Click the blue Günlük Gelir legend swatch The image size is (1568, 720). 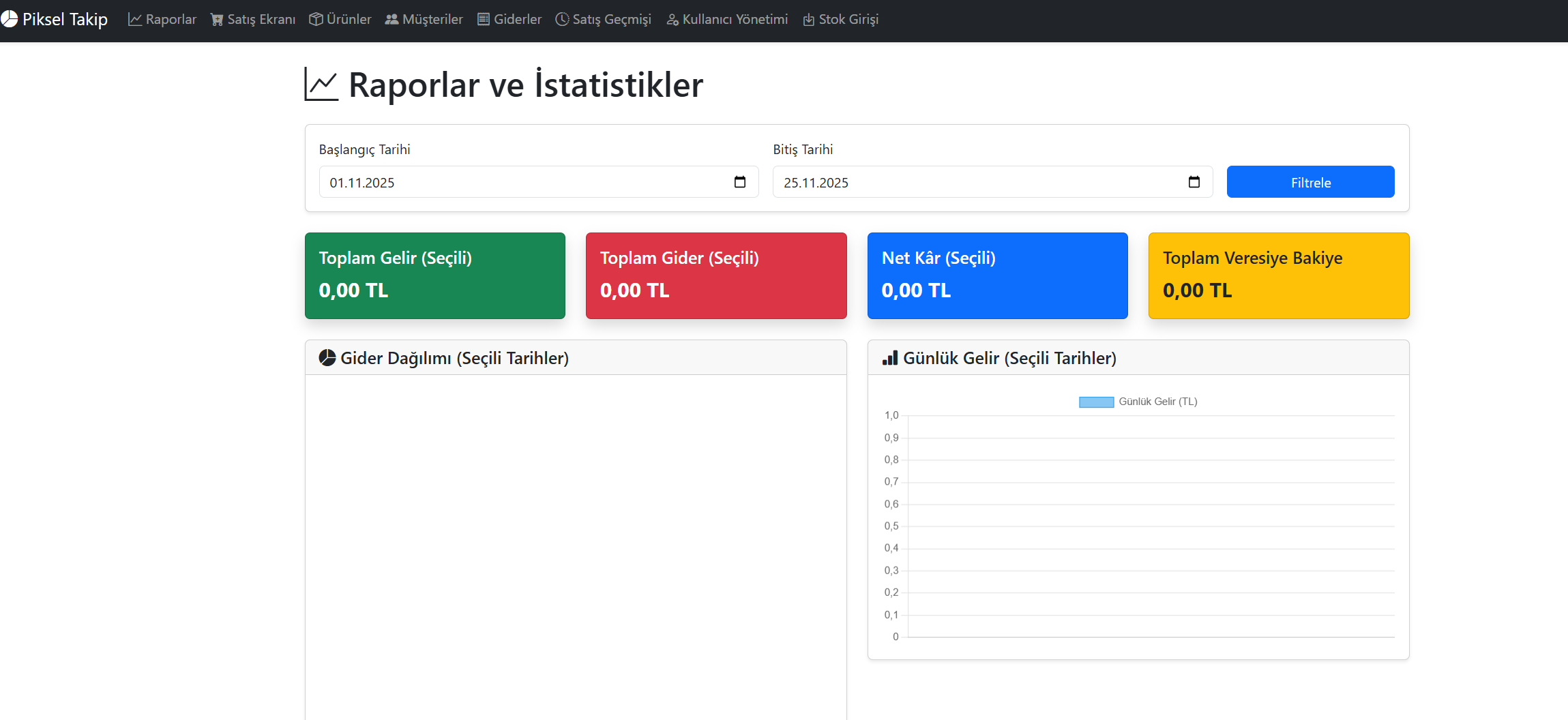1095,402
